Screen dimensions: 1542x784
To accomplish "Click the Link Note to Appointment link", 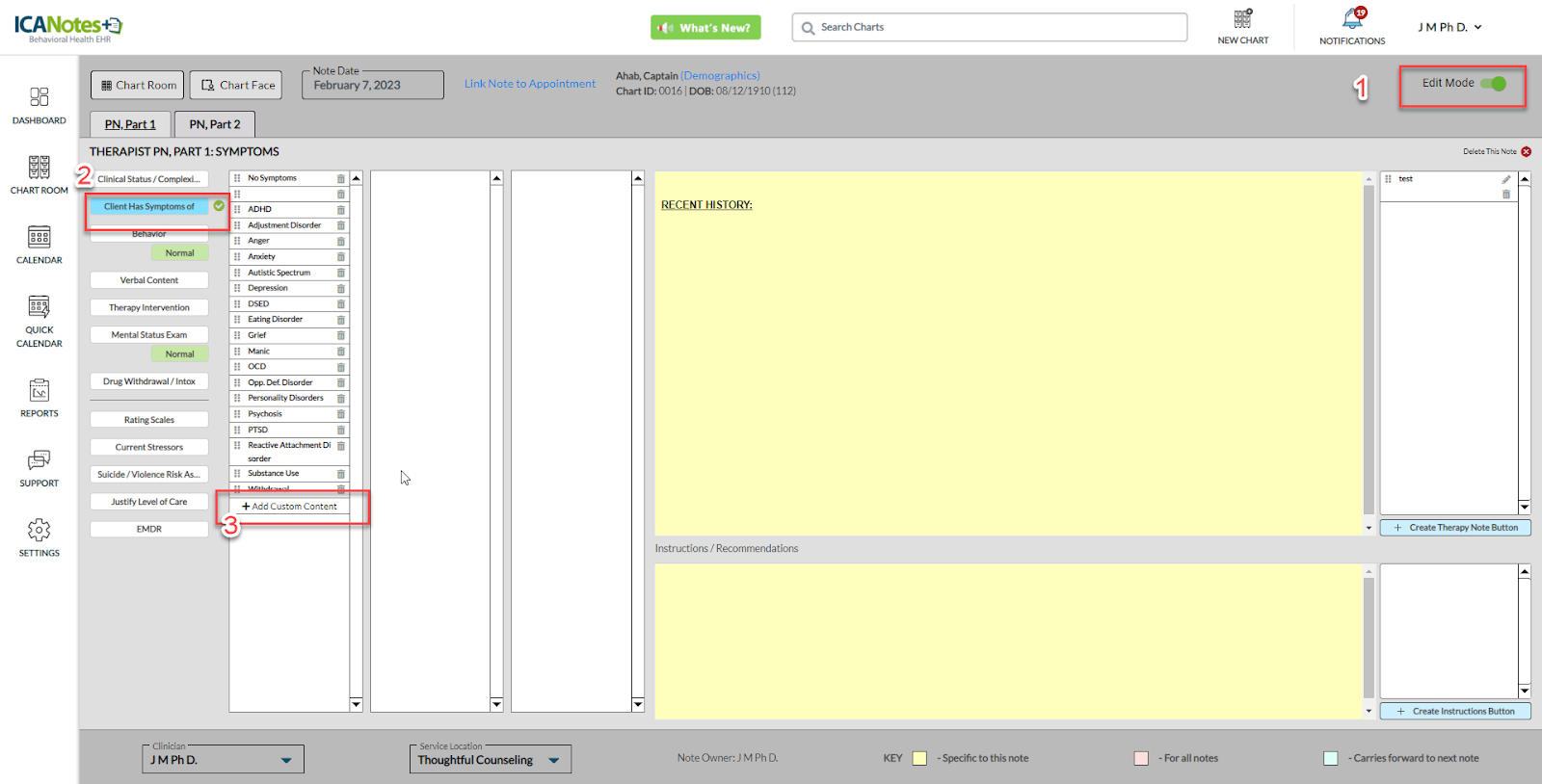I will coord(530,84).
